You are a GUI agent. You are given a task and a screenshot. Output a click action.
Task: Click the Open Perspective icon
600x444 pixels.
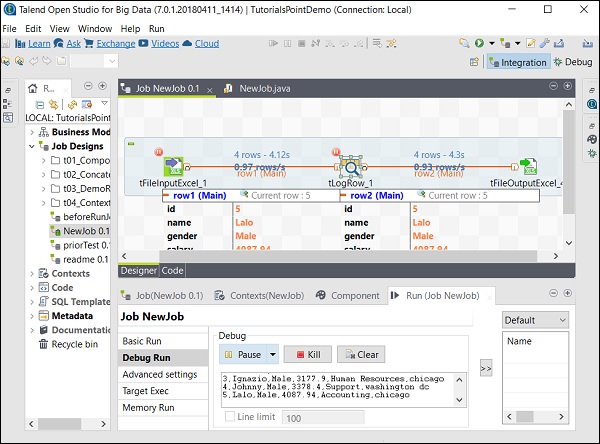pyautogui.click(x=474, y=62)
